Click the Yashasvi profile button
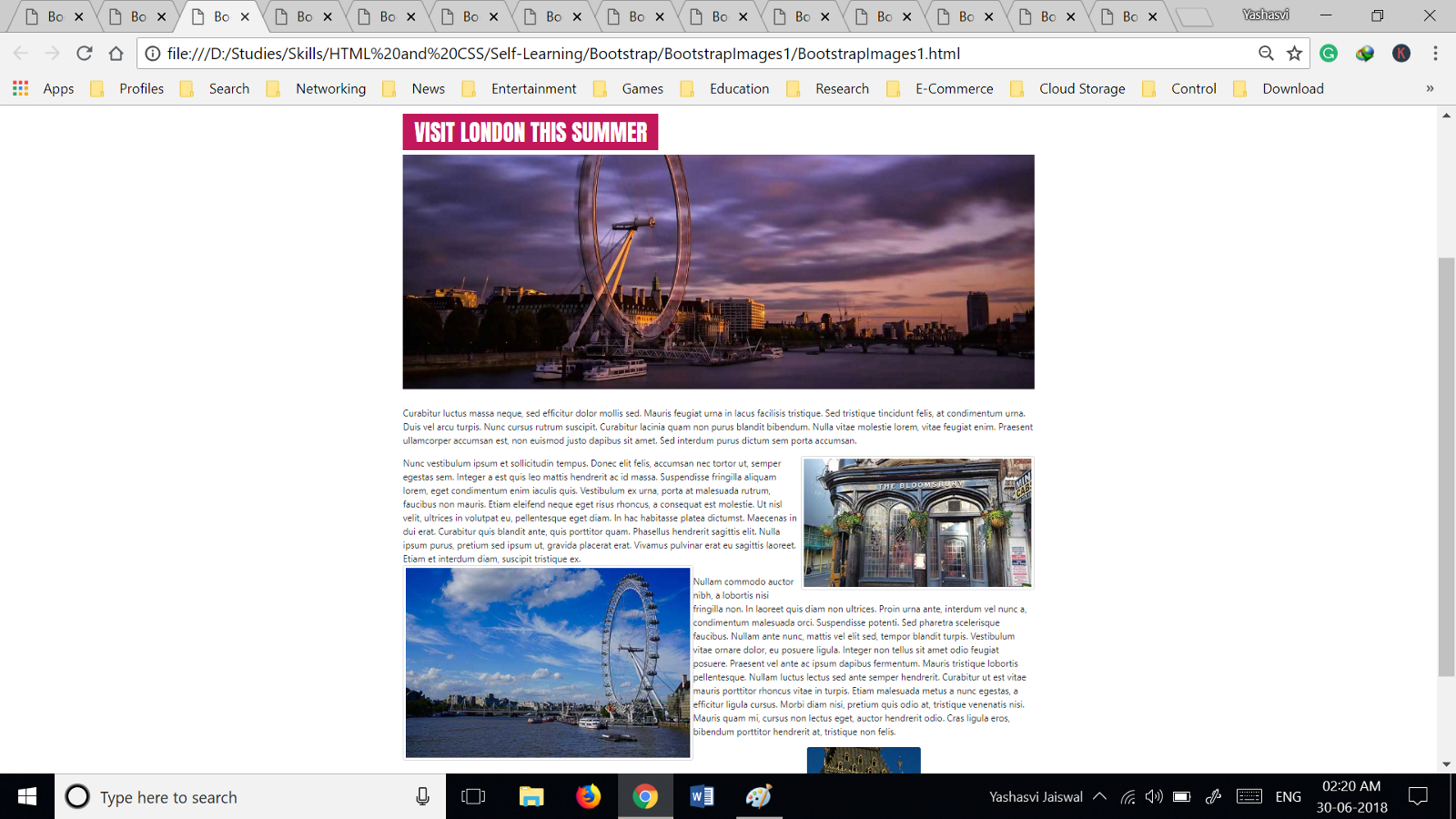Image resolution: width=1456 pixels, height=819 pixels. tap(1266, 15)
